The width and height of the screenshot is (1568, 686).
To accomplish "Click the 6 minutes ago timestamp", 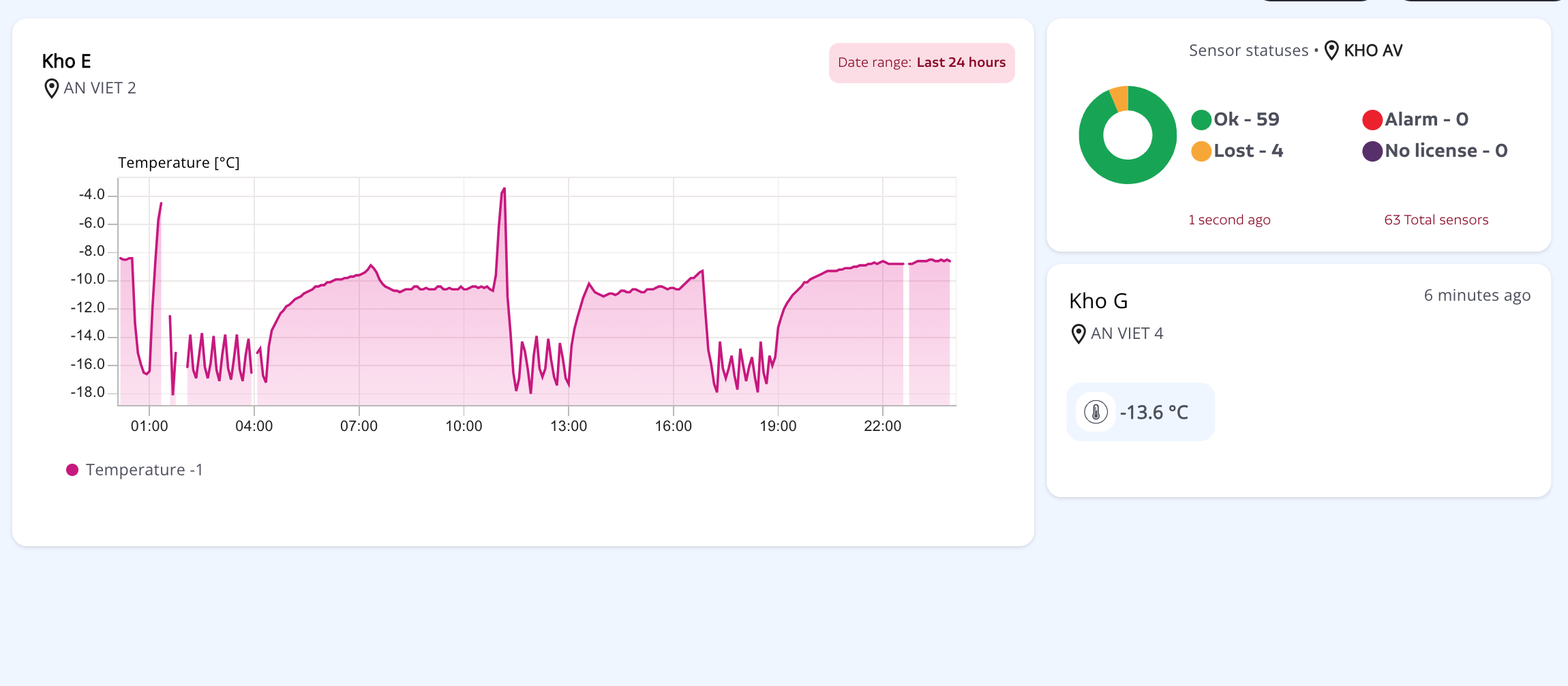I will click(x=1477, y=295).
